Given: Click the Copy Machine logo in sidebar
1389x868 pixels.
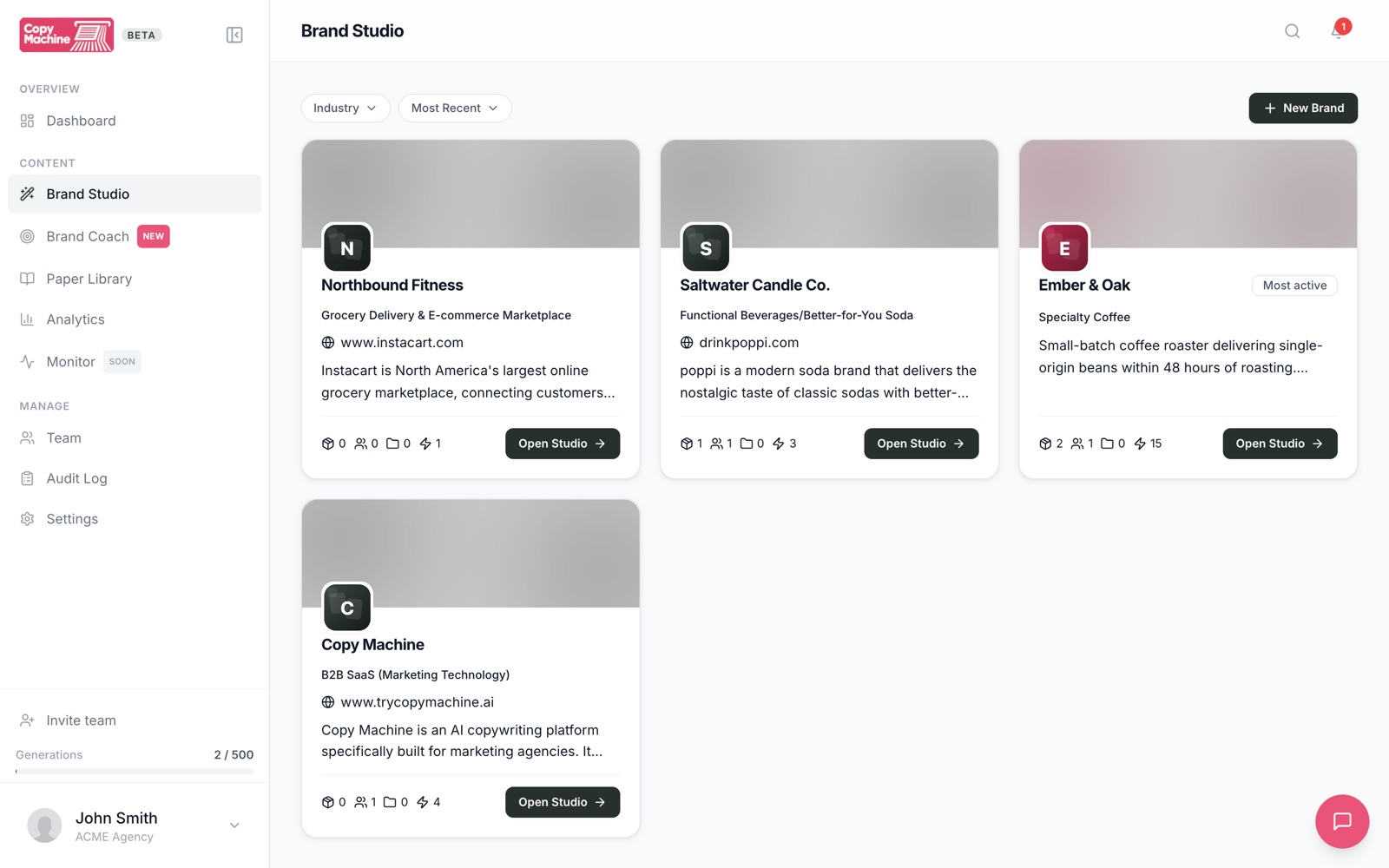Looking at the screenshot, I should point(67,35).
